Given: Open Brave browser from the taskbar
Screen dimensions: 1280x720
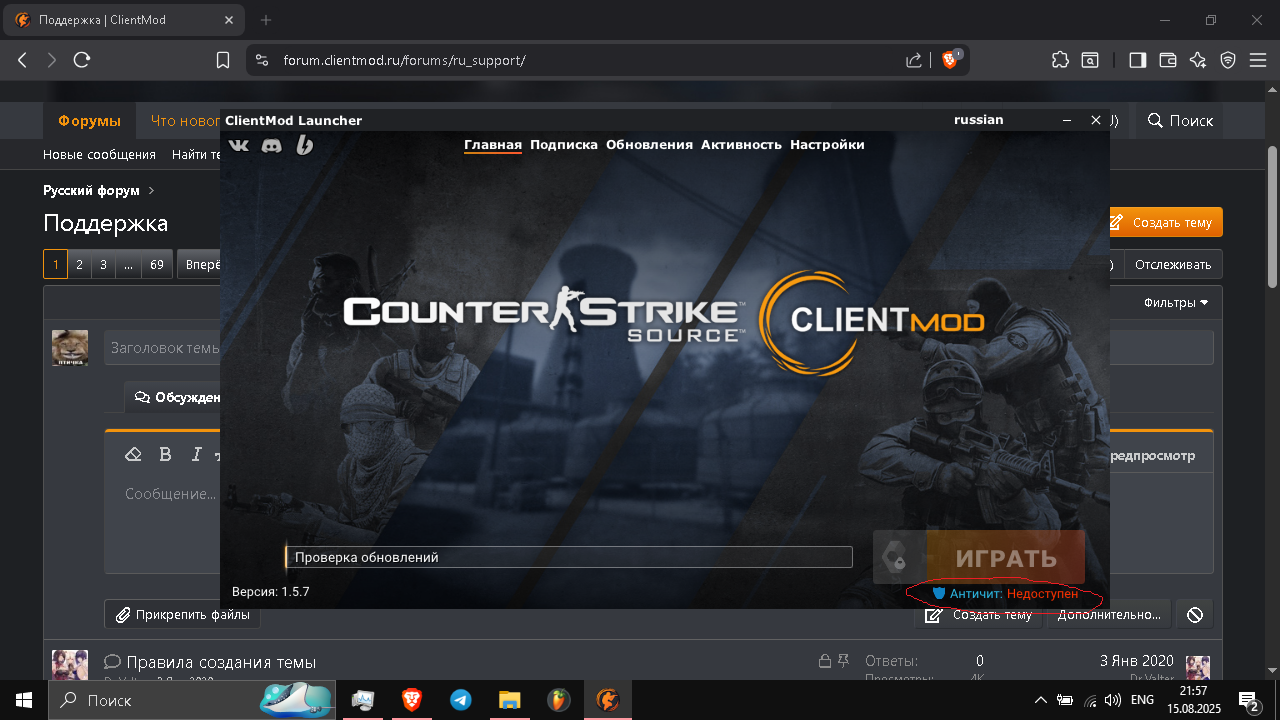Looking at the screenshot, I should [410, 700].
